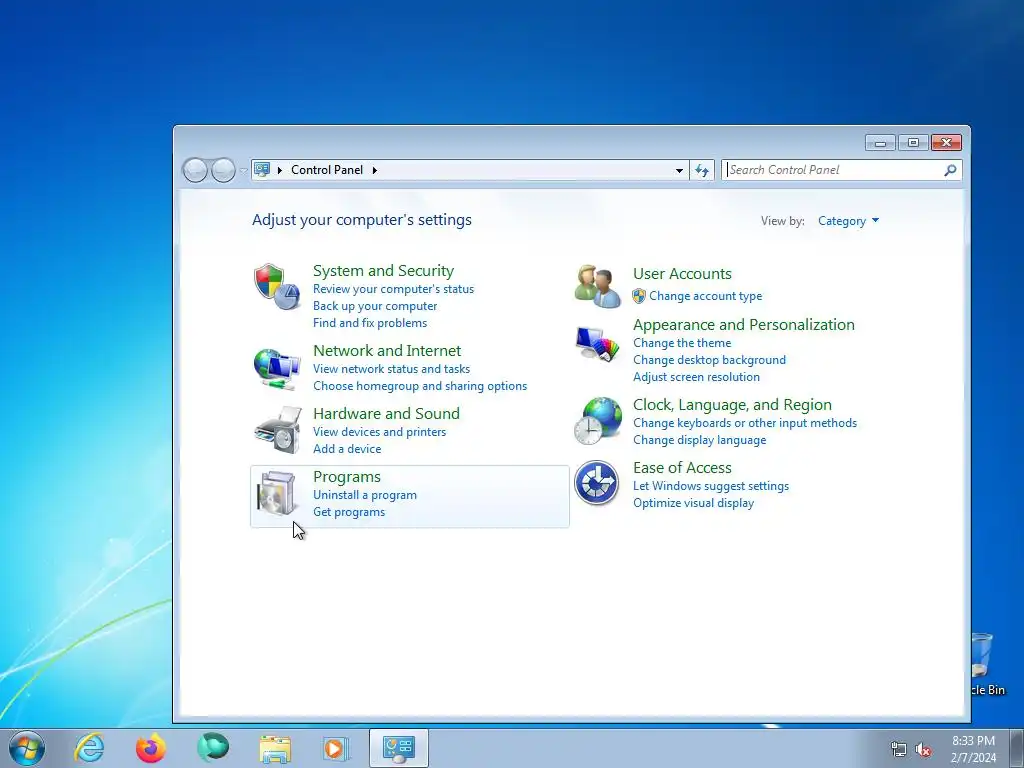
Task: Open the Recycle Bin desktop icon
Action: [x=982, y=663]
